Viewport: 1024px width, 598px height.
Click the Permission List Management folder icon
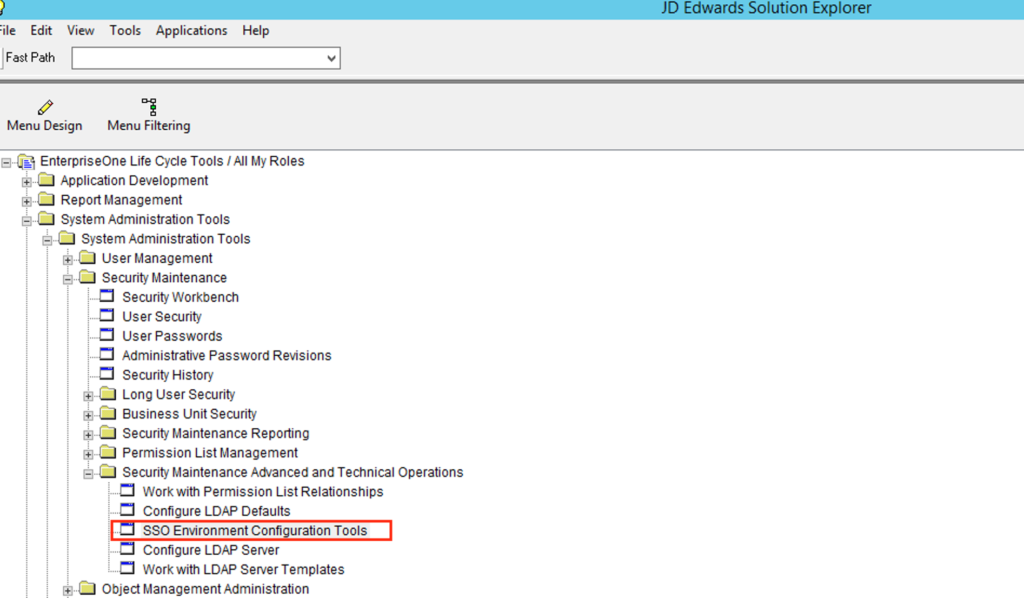coord(108,452)
